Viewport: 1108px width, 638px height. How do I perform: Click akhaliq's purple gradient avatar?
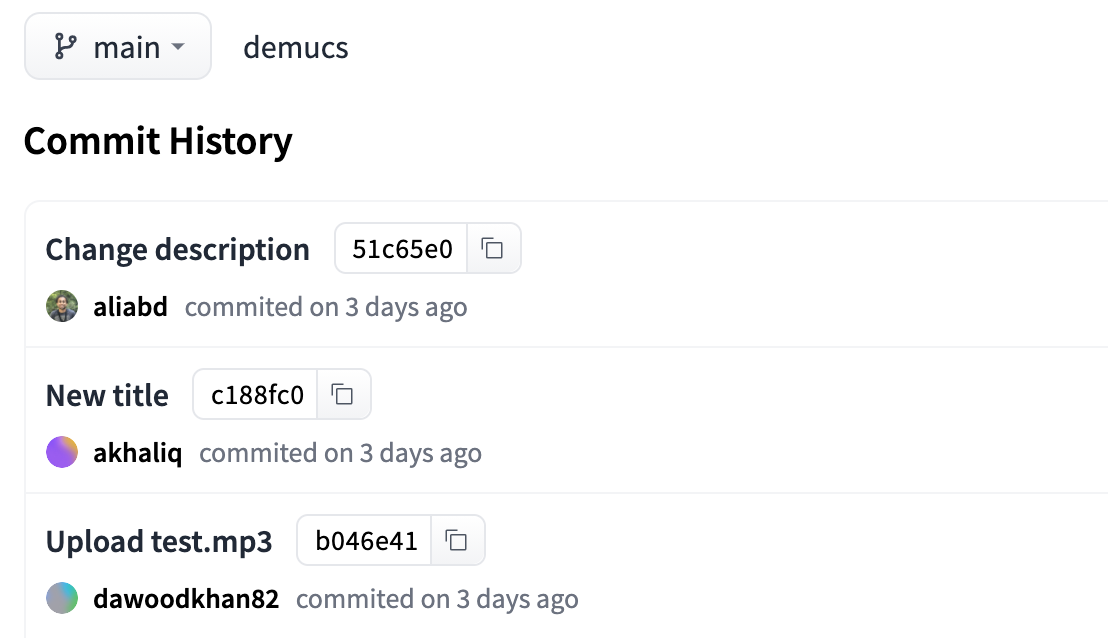[x=62, y=452]
